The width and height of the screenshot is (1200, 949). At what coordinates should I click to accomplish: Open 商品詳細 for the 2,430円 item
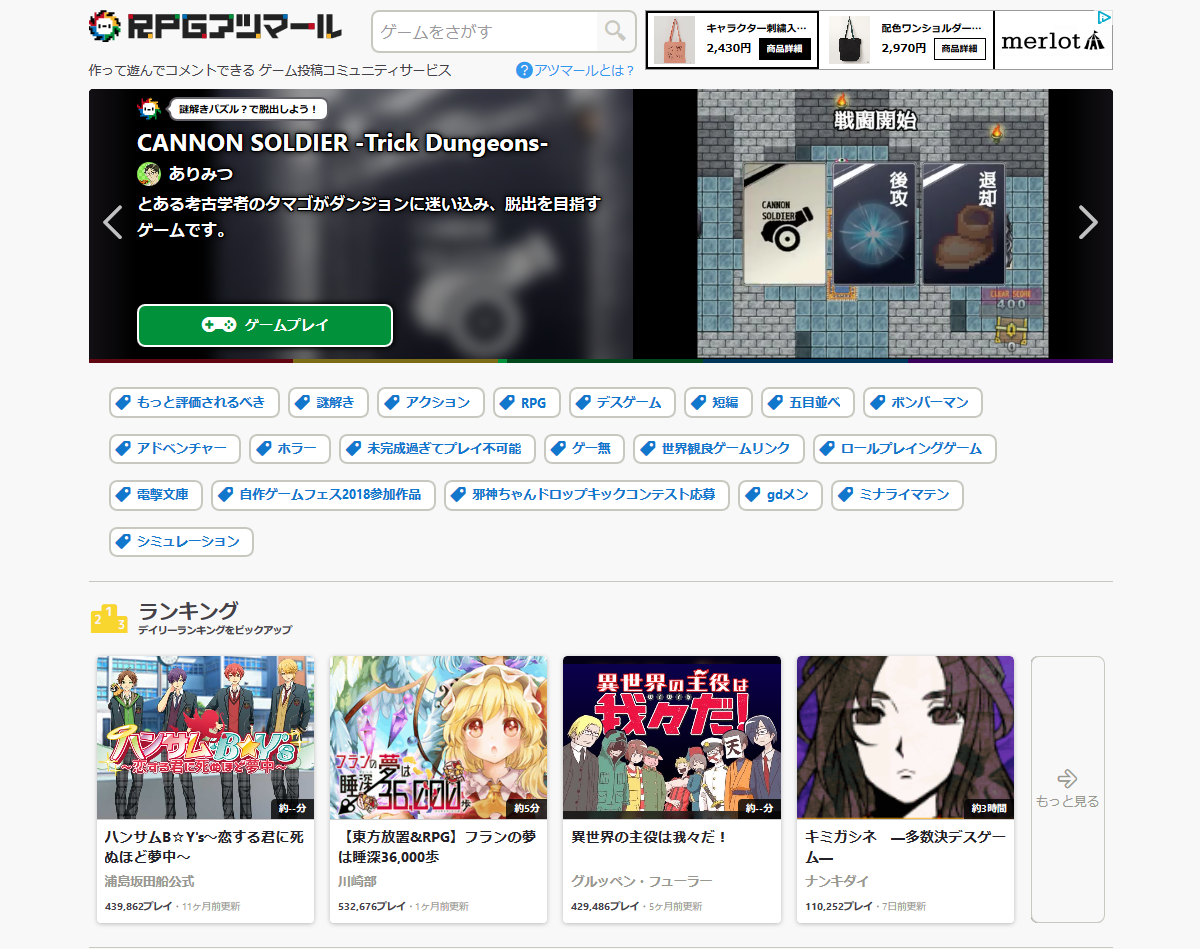pos(784,48)
